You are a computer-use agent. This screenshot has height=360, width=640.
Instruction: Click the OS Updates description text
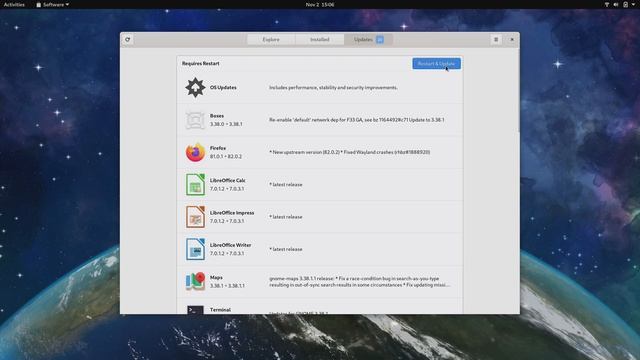pyautogui.click(x=333, y=87)
